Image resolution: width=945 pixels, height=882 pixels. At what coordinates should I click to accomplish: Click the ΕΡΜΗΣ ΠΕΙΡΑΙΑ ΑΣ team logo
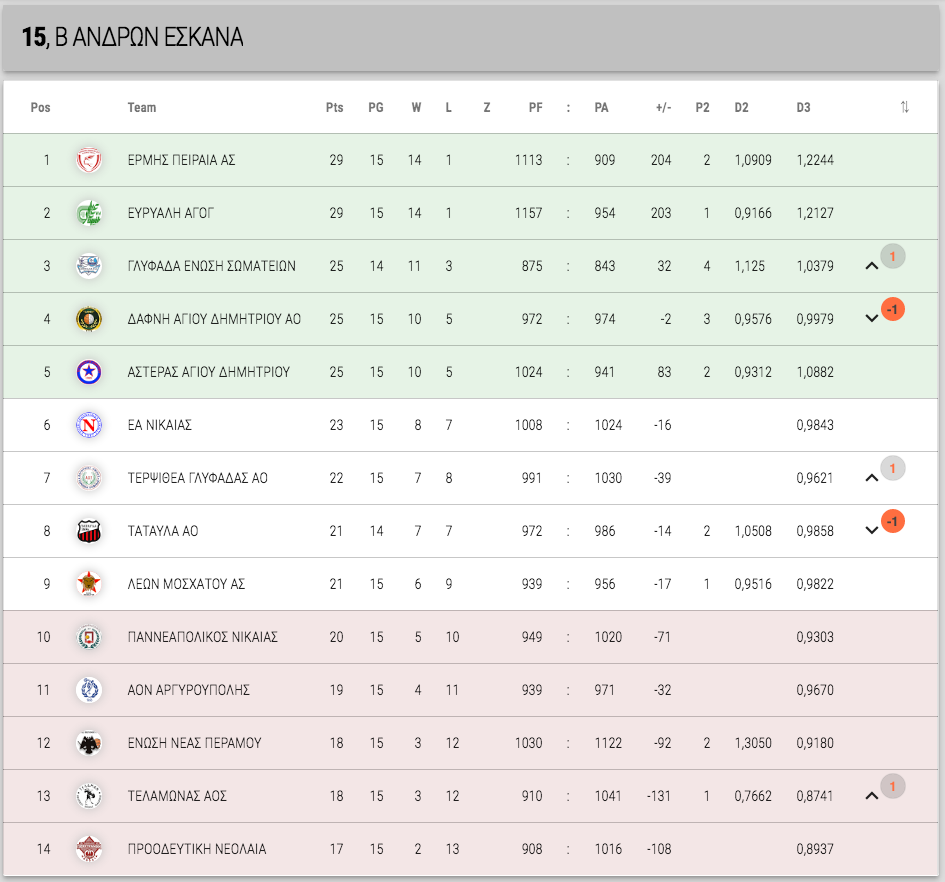point(89,160)
